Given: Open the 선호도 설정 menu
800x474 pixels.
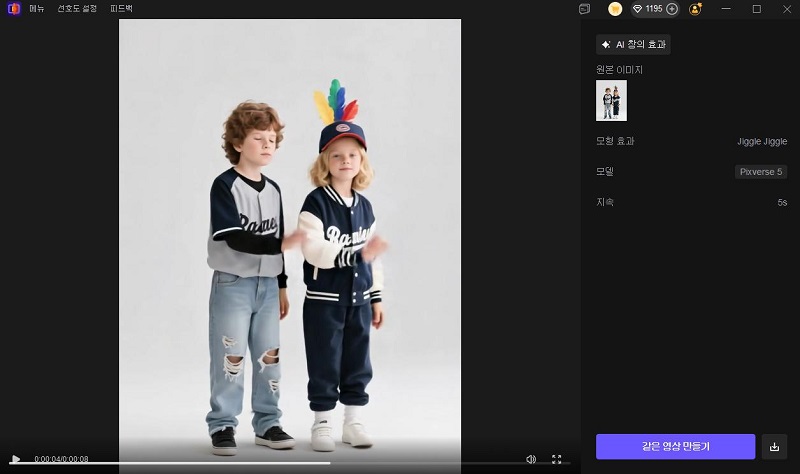Looking at the screenshot, I should click(77, 9).
